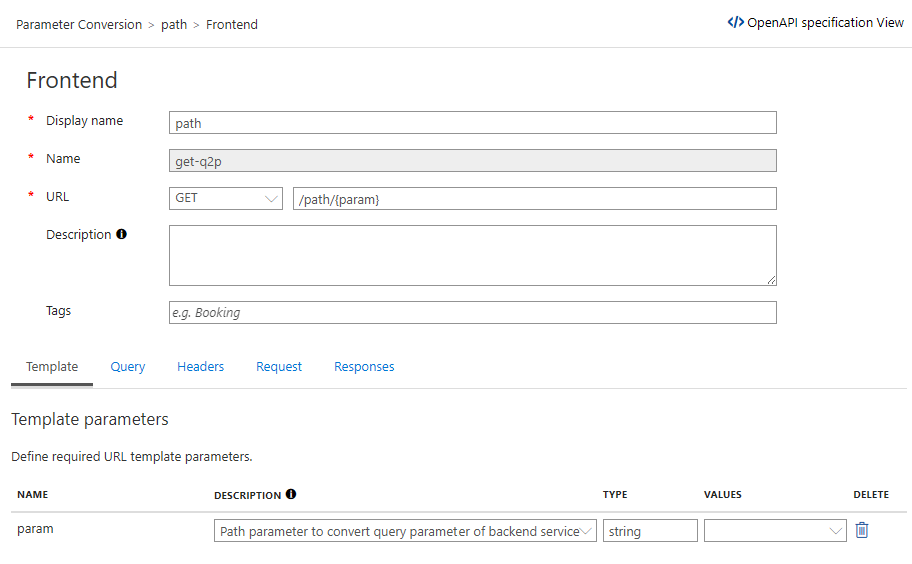Delete the param row using trash icon
This screenshot has height=564, width=912.
862,531
